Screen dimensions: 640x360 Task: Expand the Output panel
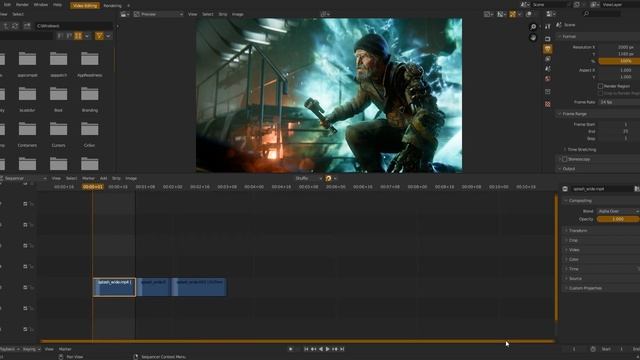click(x=598, y=169)
